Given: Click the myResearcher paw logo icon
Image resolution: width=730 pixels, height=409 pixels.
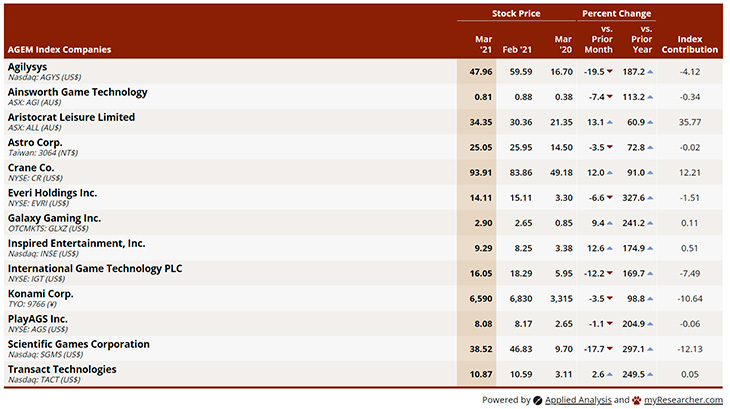Looking at the screenshot, I should pyautogui.click(x=636, y=400).
